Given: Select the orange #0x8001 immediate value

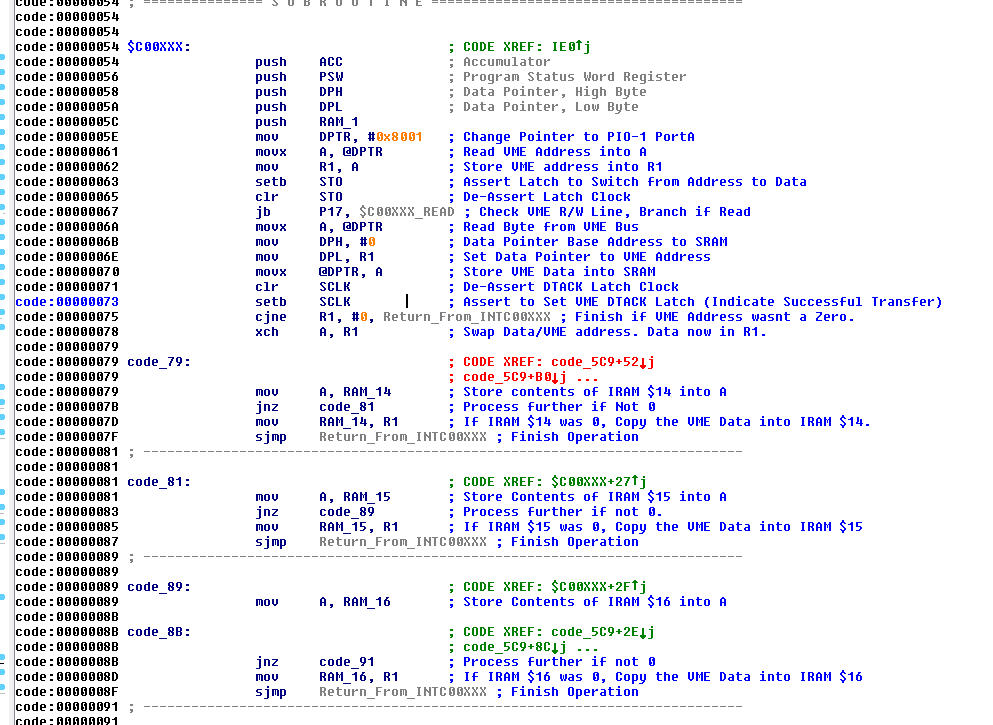Looking at the screenshot, I should (x=395, y=137).
